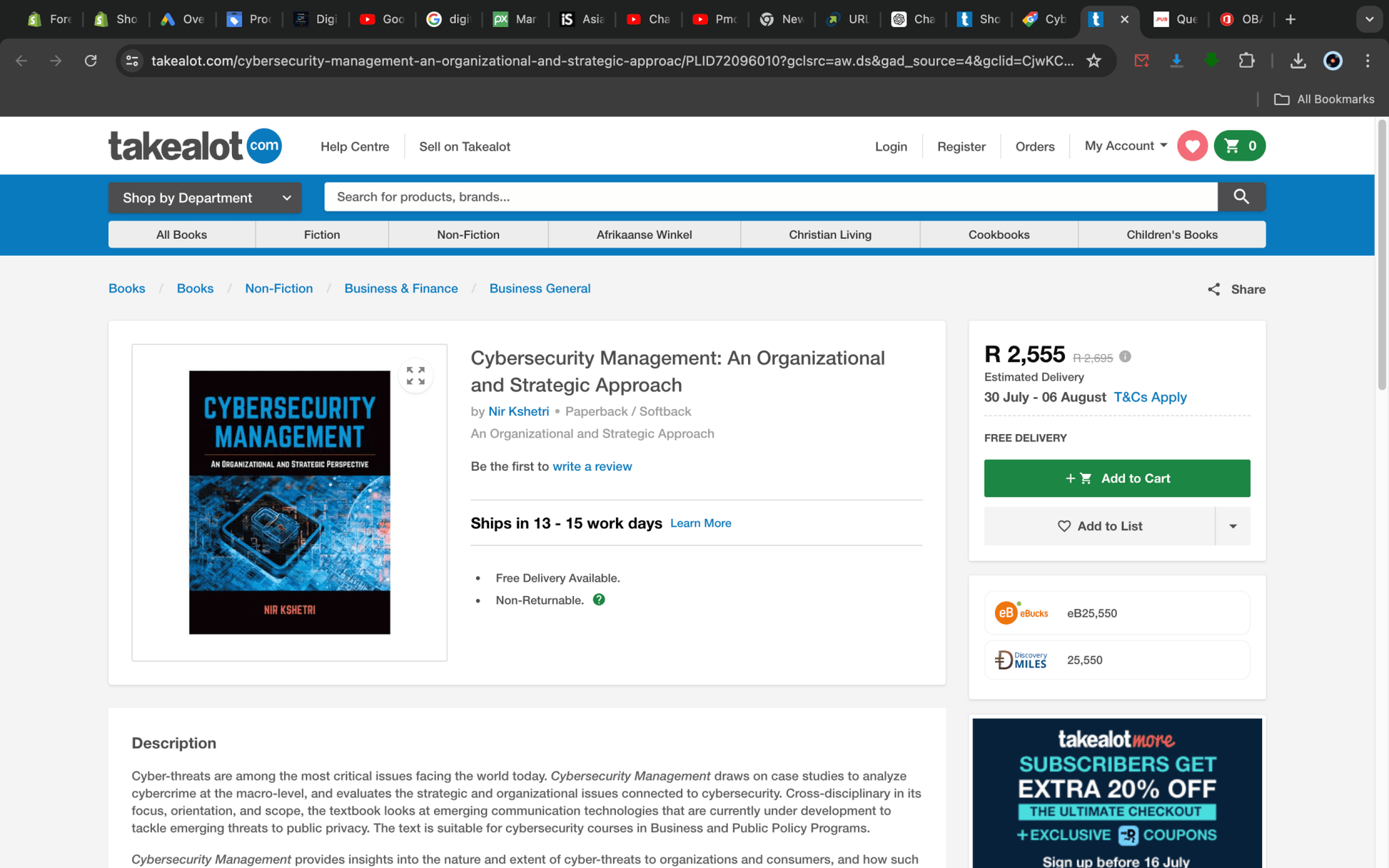The width and height of the screenshot is (1389, 868).
Task: Open the All Bookmarks folder
Action: [x=1324, y=99]
